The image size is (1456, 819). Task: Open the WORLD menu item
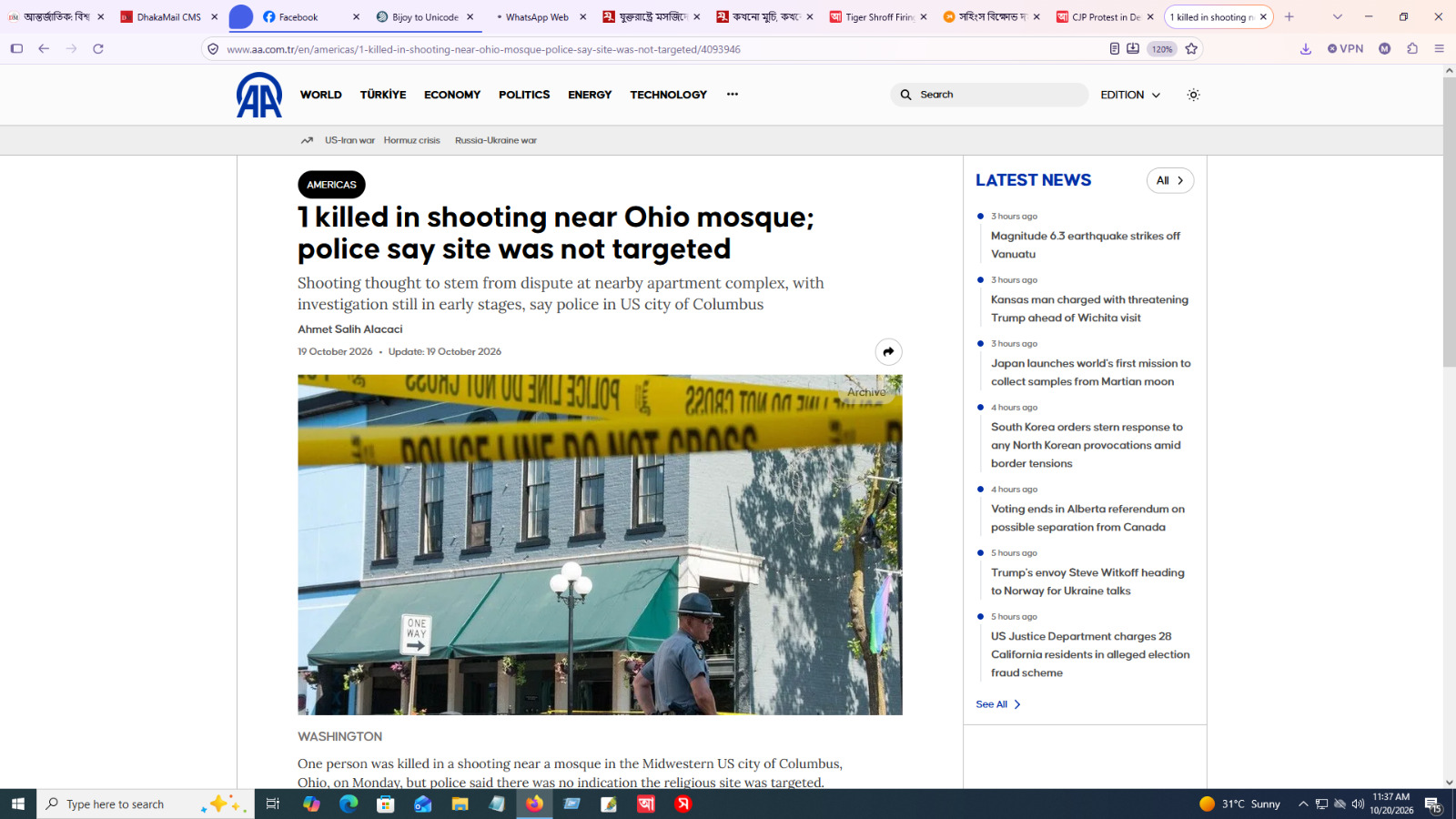[321, 95]
